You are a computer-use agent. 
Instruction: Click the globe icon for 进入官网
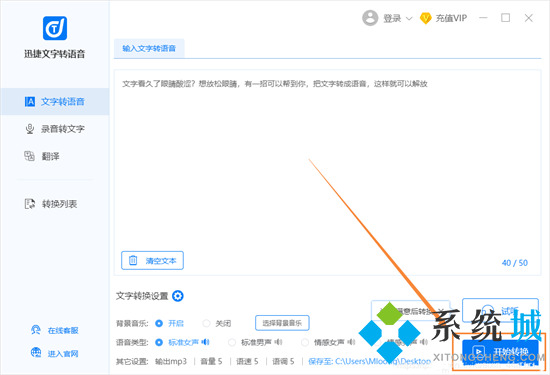coord(36,353)
